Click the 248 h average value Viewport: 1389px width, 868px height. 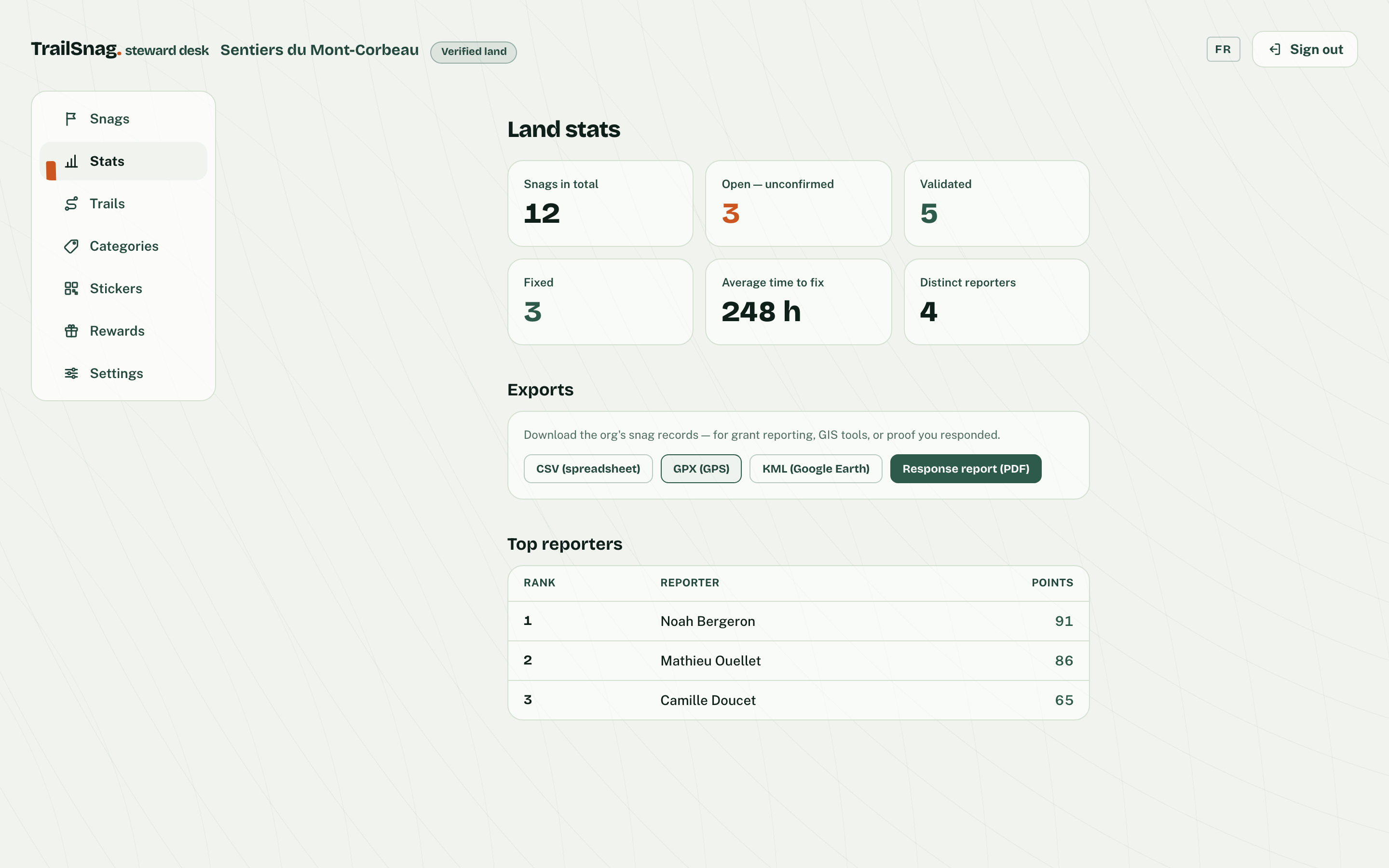(x=761, y=312)
